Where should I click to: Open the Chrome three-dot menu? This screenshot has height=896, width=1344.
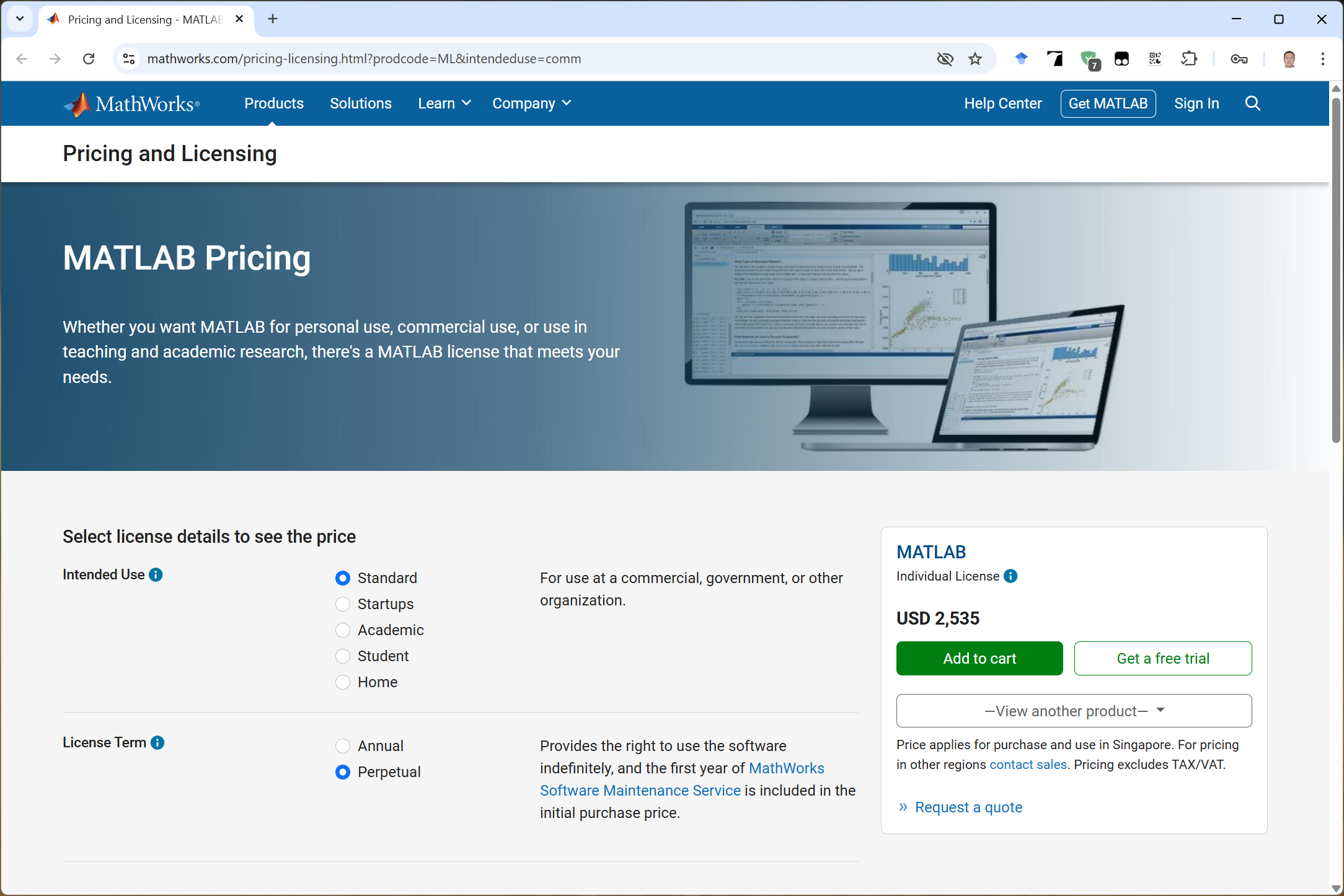(1322, 59)
